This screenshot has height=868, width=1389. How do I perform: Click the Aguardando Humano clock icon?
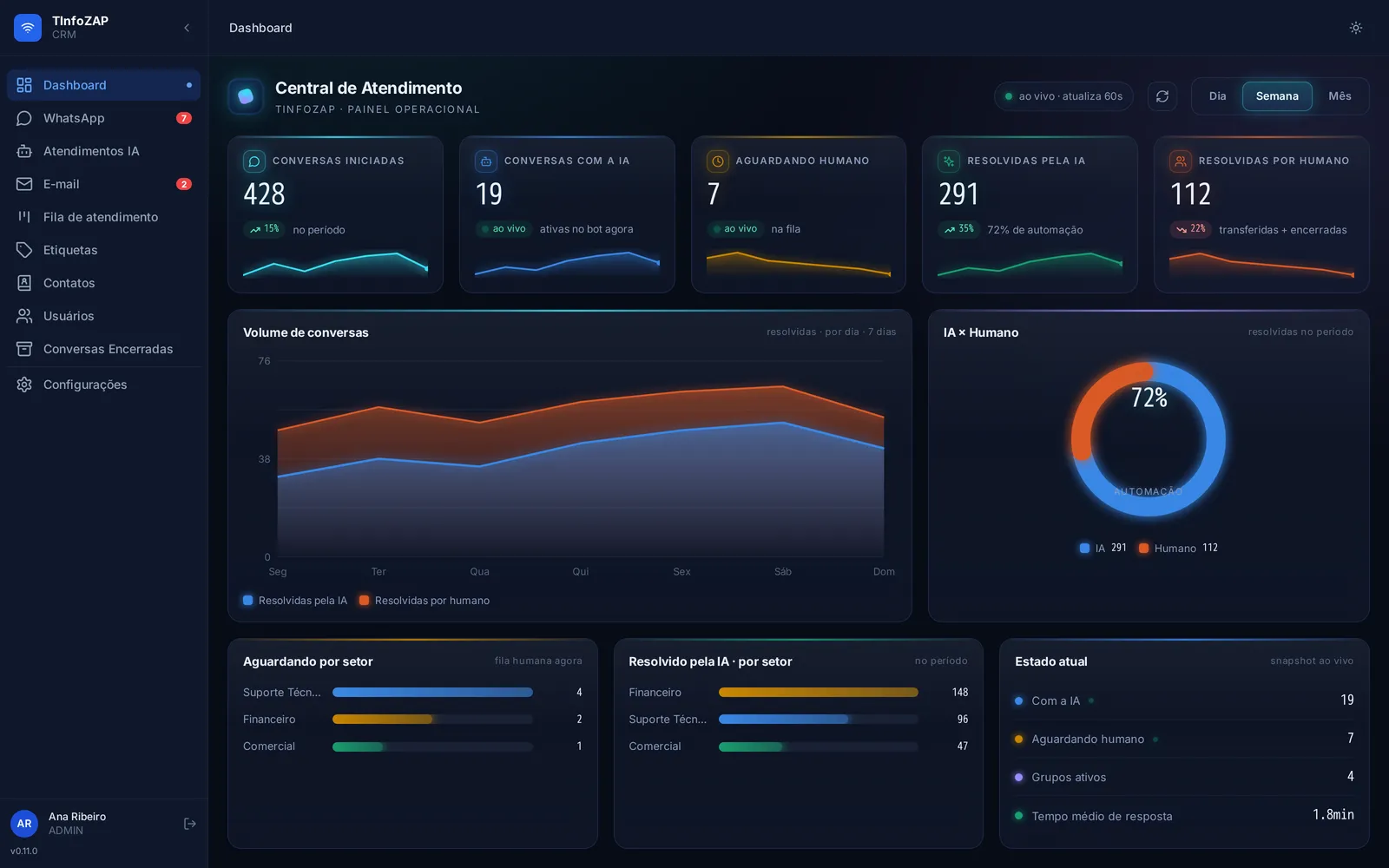(718, 161)
